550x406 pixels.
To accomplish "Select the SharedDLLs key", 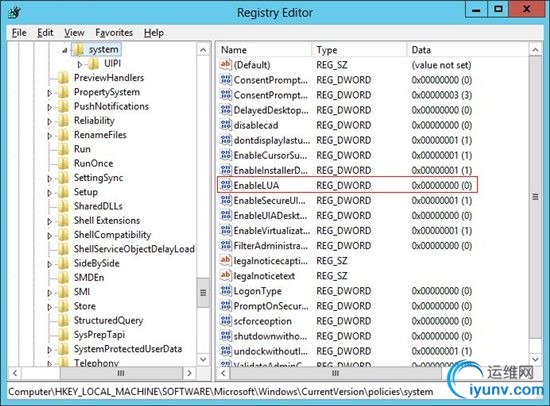I will [x=98, y=206].
